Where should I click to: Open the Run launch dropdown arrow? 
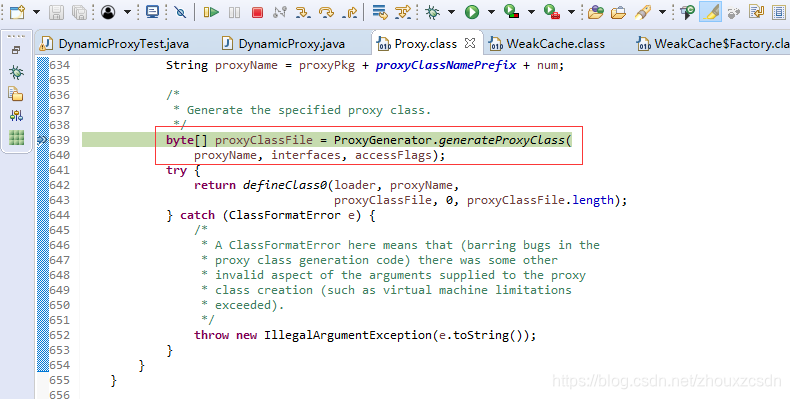pos(491,12)
